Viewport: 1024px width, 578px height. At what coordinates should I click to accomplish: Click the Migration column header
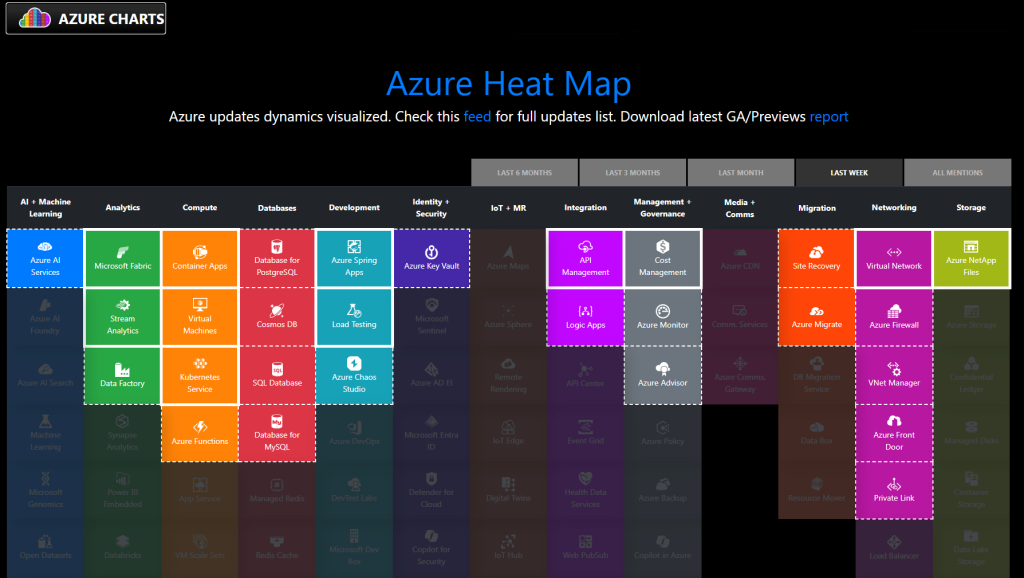(816, 208)
